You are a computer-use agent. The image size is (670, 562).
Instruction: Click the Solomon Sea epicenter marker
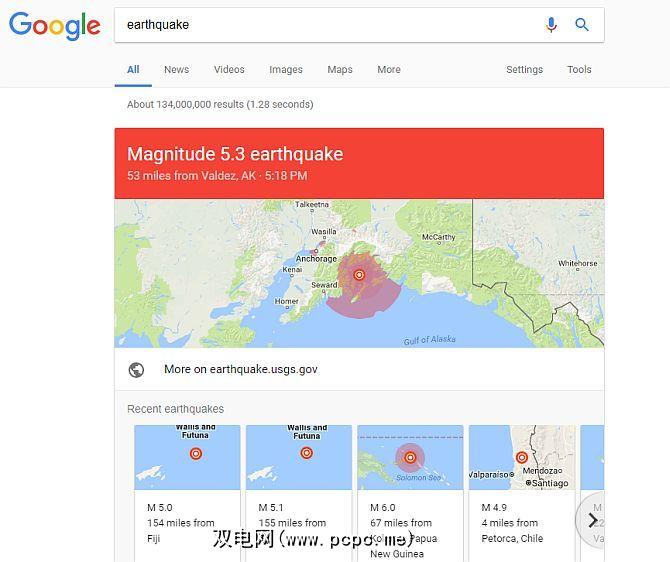point(410,458)
